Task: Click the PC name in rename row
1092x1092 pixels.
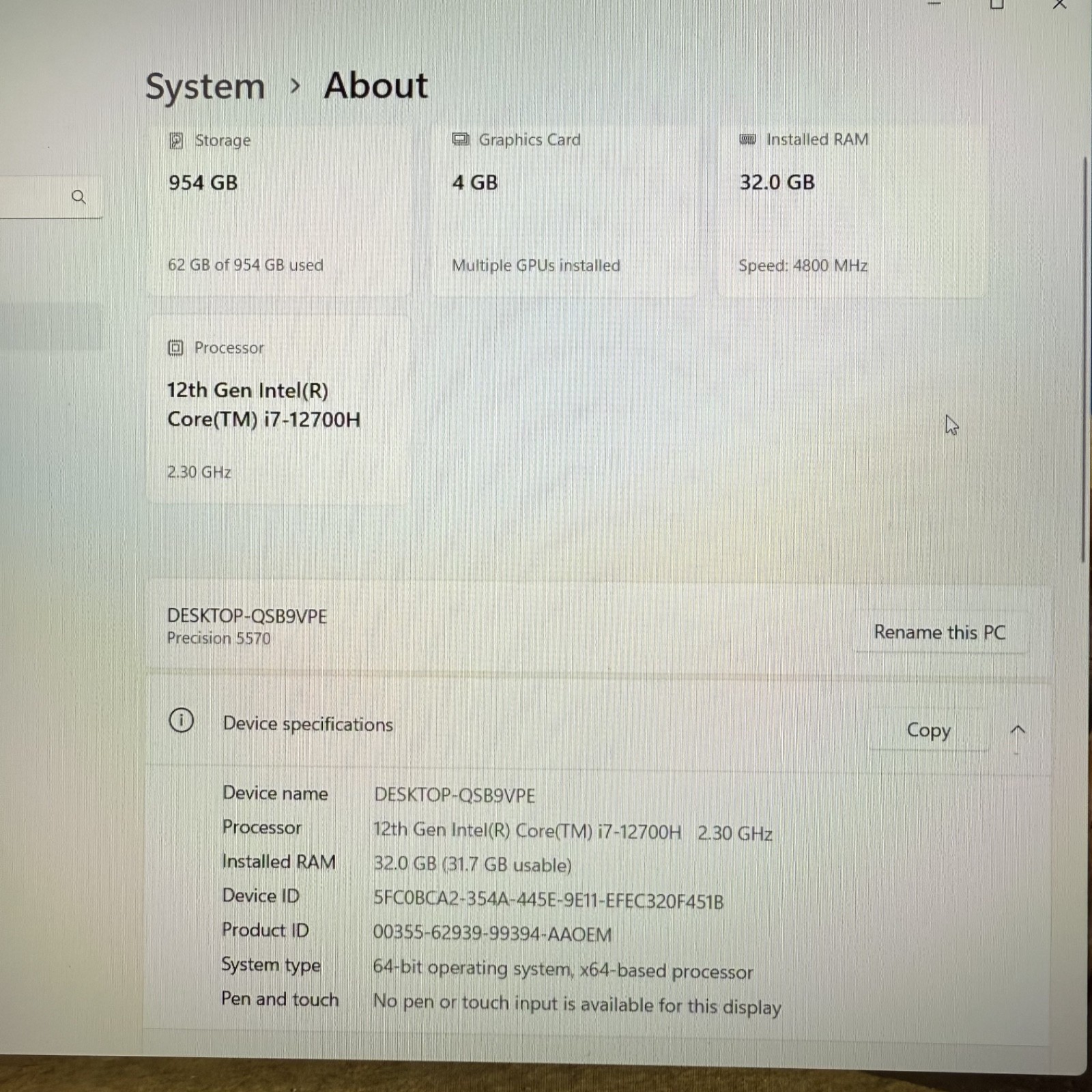Action: 247,616
